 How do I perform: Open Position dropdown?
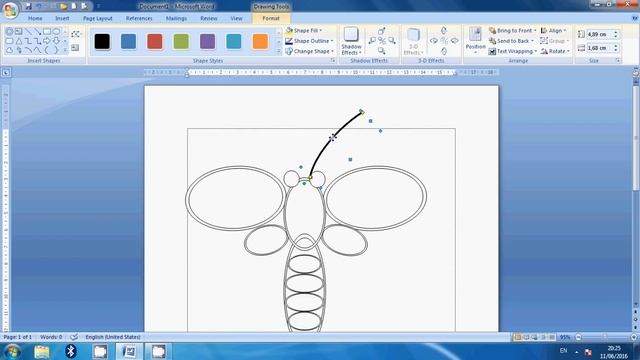point(475,41)
